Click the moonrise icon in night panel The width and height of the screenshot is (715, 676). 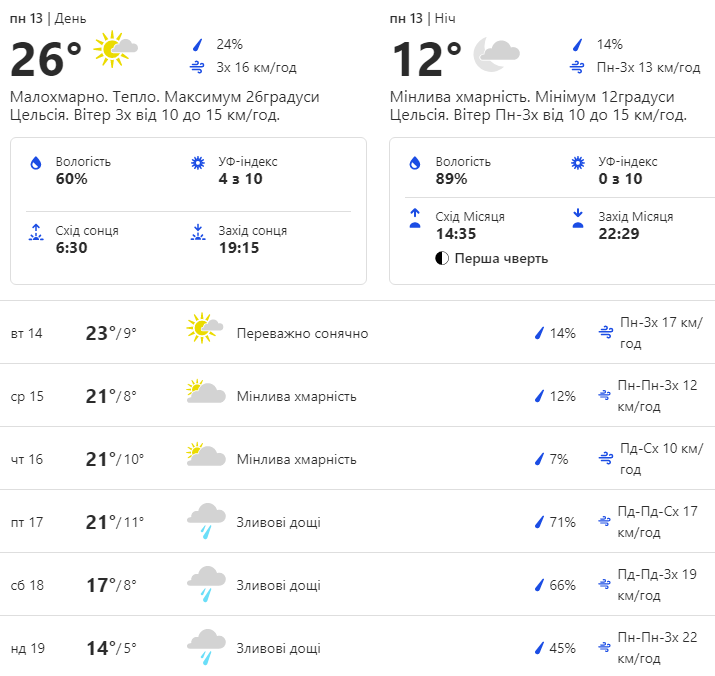tap(415, 219)
